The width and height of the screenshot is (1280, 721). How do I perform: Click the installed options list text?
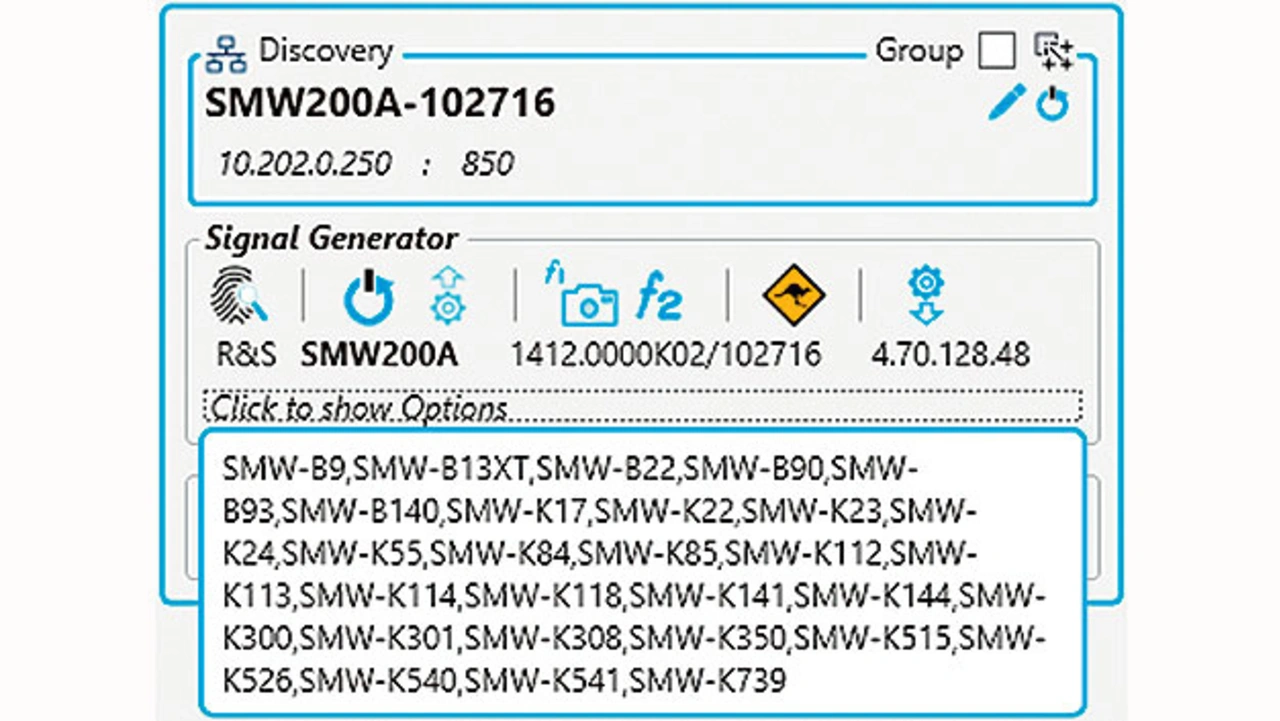click(x=640, y=574)
